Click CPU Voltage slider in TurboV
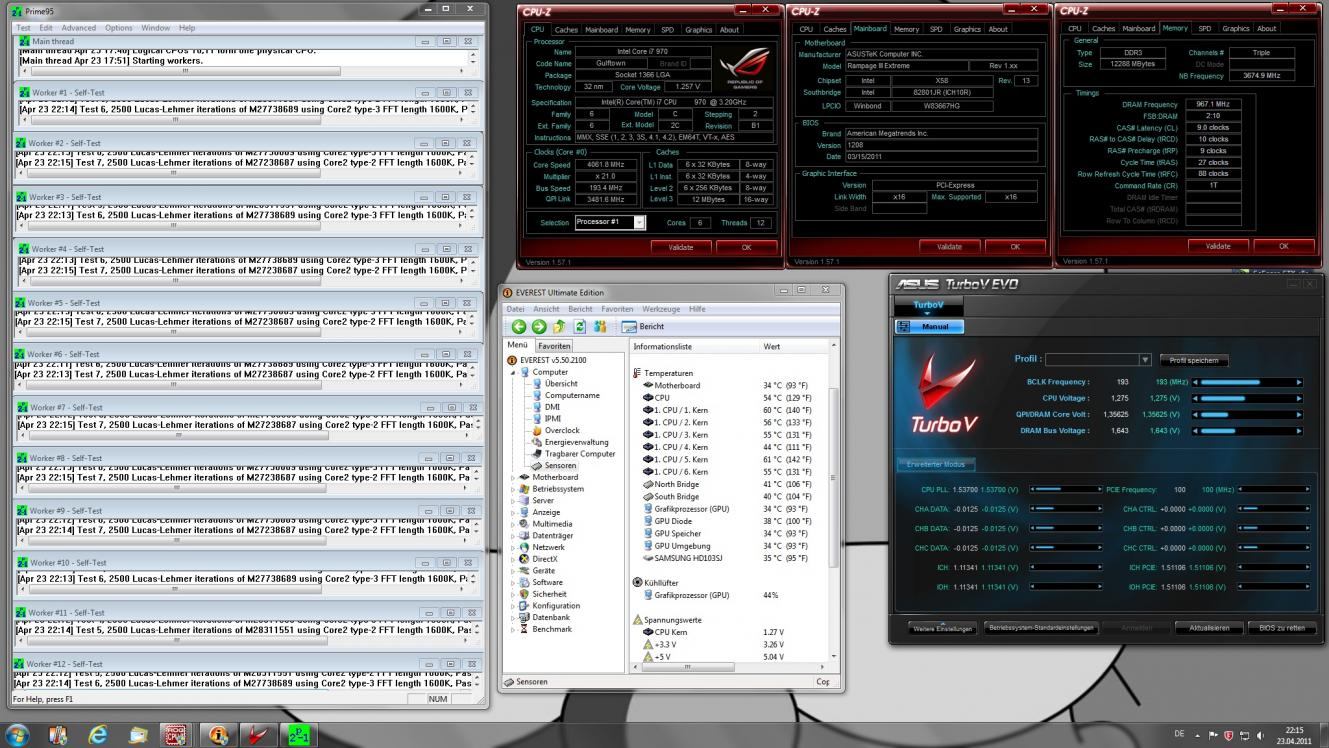This screenshot has width=1329, height=748. [x=1248, y=398]
